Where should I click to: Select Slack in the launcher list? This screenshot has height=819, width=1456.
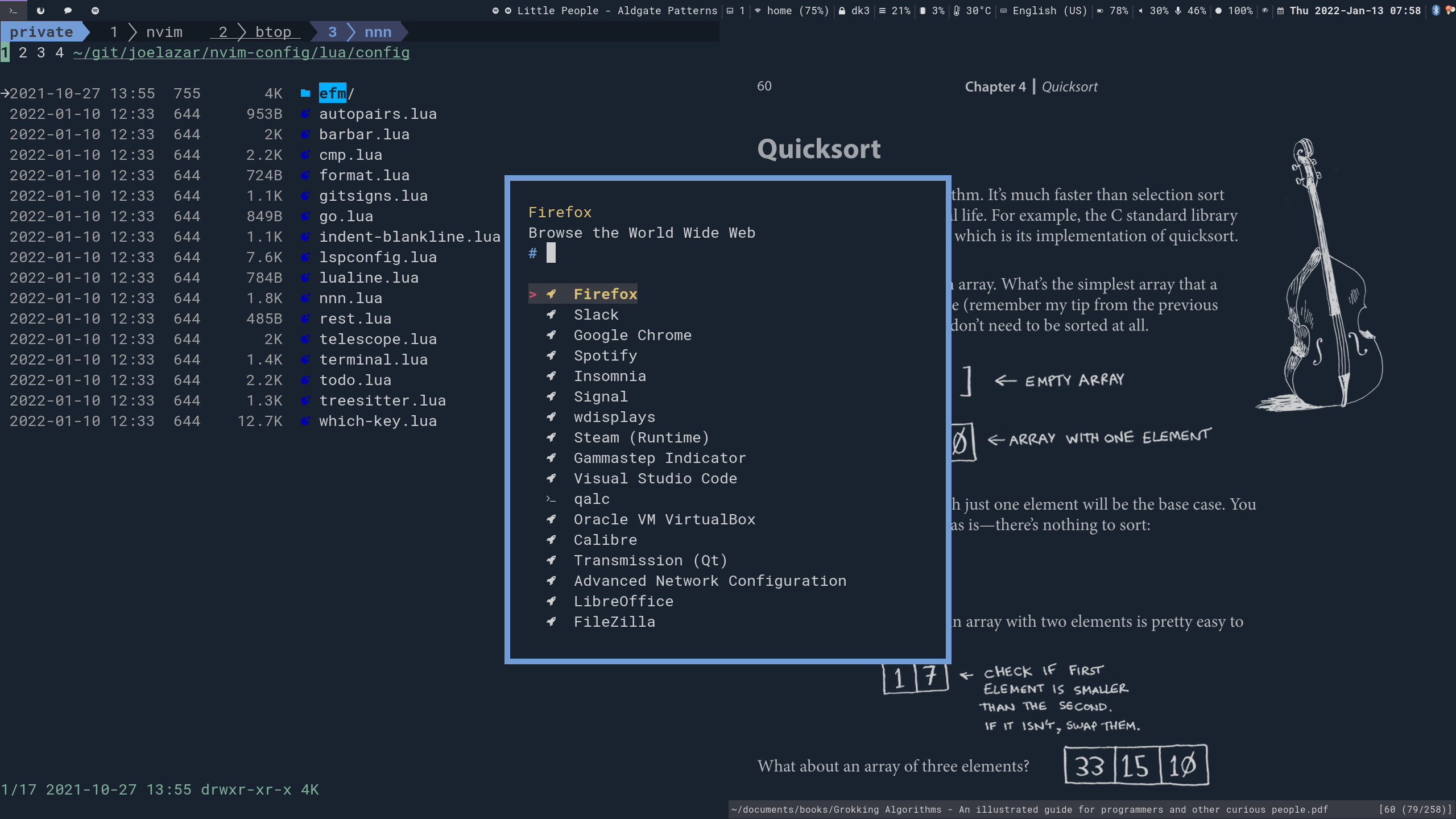coord(595,315)
